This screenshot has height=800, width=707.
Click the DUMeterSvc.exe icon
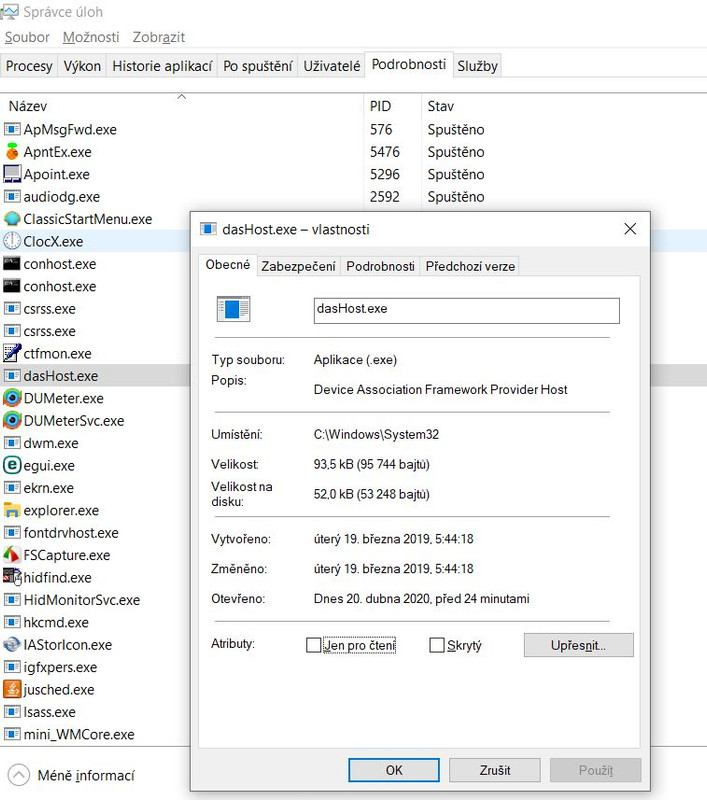tap(12, 420)
